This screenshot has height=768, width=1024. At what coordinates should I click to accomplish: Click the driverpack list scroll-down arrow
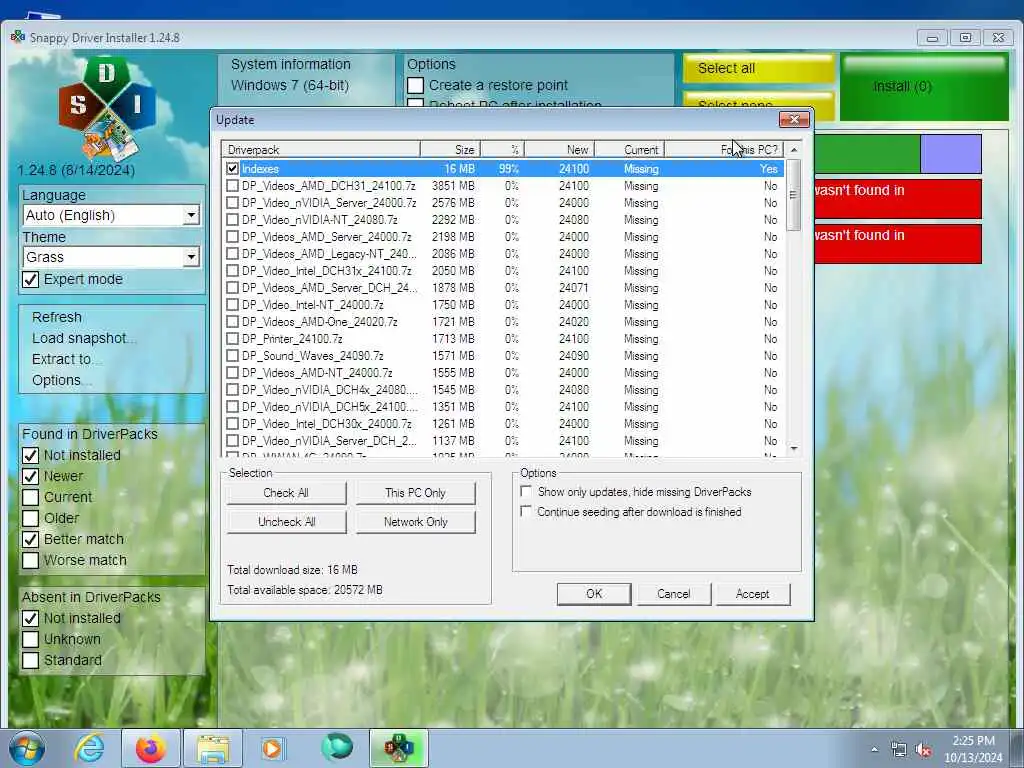794,449
